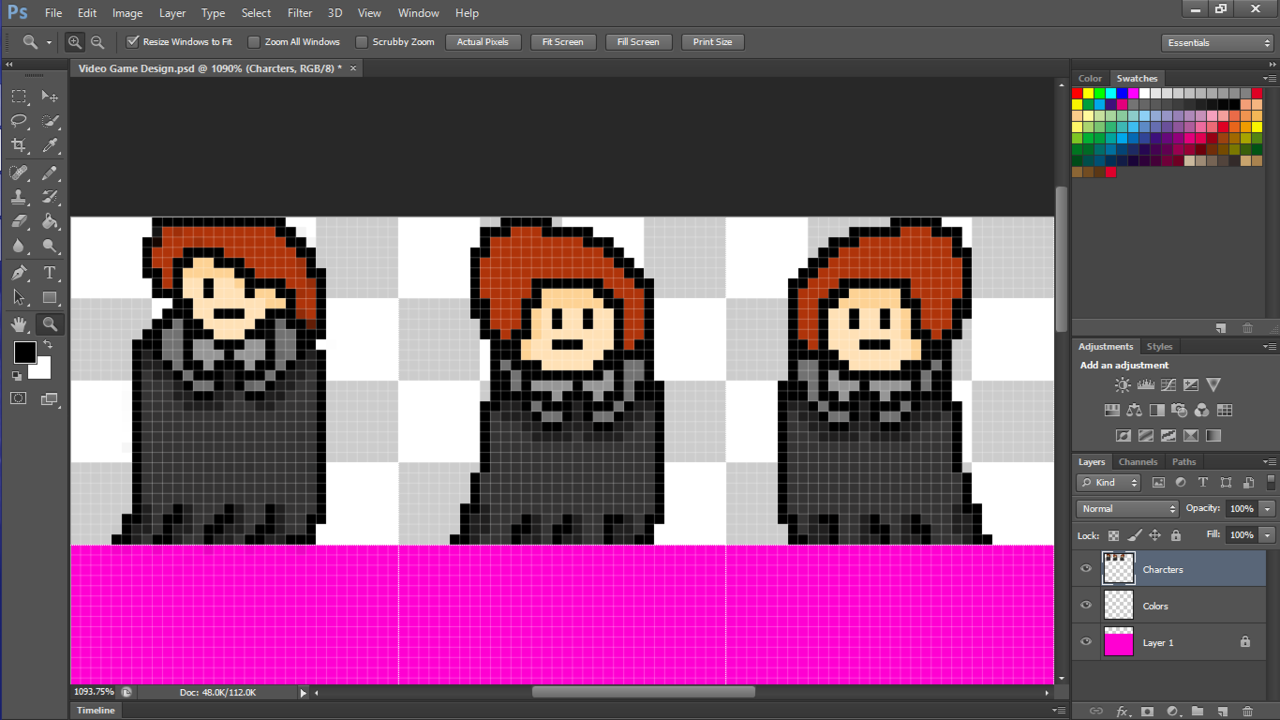Select the Path Selection tool
Image resolution: width=1280 pixels, height=720 pixels.
pos(19,298)
